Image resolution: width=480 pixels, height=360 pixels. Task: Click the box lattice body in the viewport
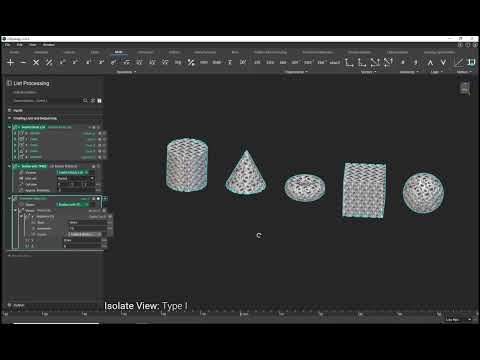click(x=364, y=190)
